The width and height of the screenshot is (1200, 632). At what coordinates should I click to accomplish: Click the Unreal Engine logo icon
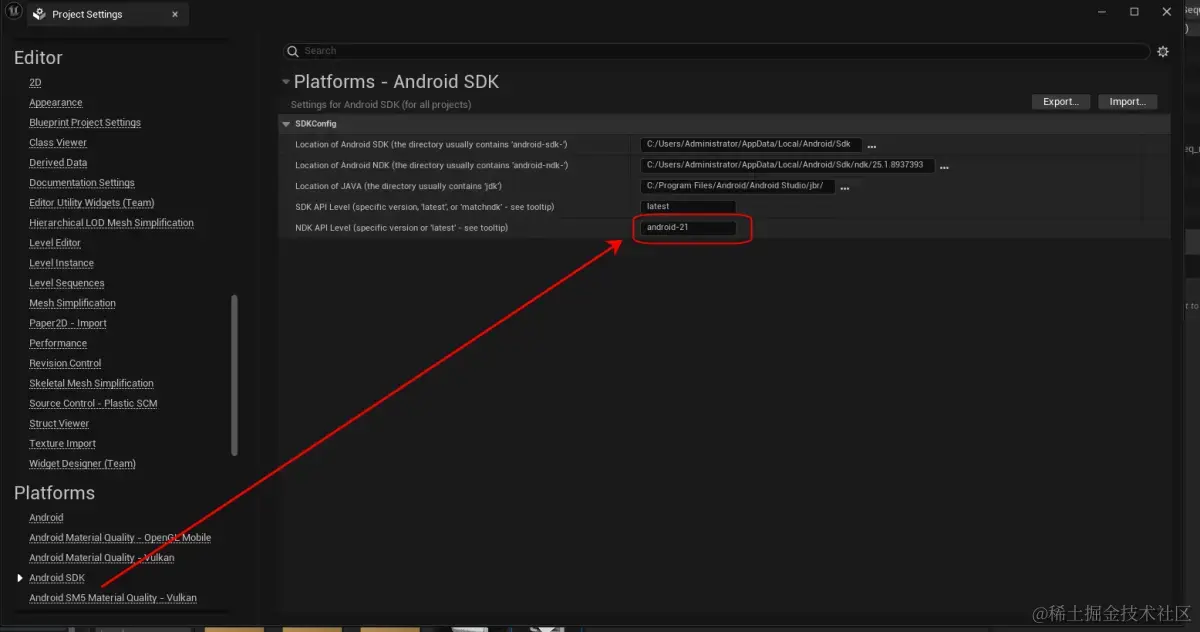tap(14, 13)
